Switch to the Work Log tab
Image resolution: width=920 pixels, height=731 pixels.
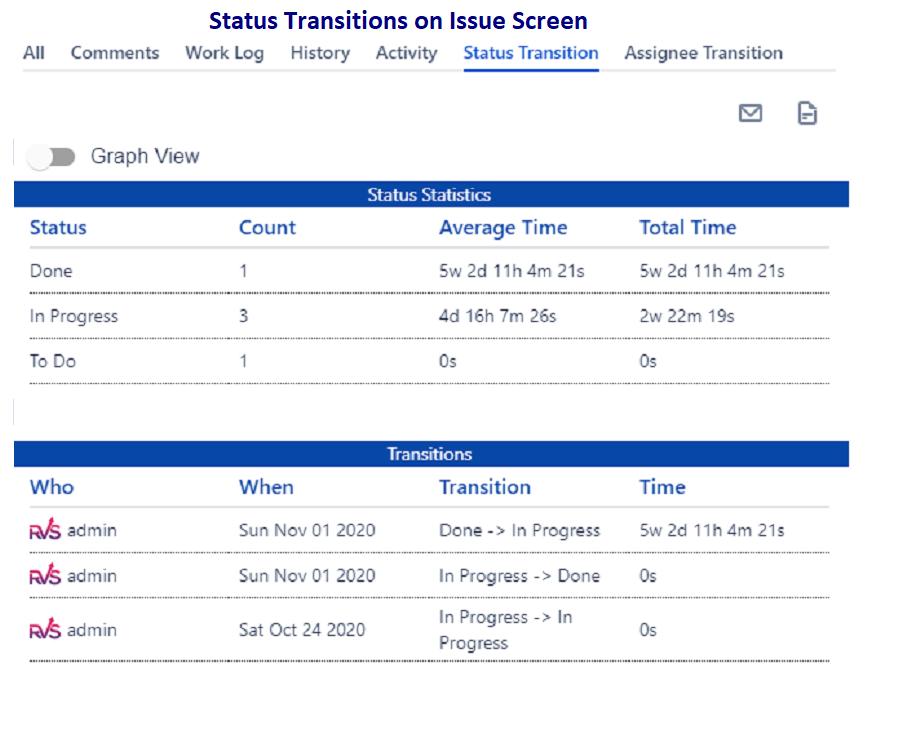[224, 53]
